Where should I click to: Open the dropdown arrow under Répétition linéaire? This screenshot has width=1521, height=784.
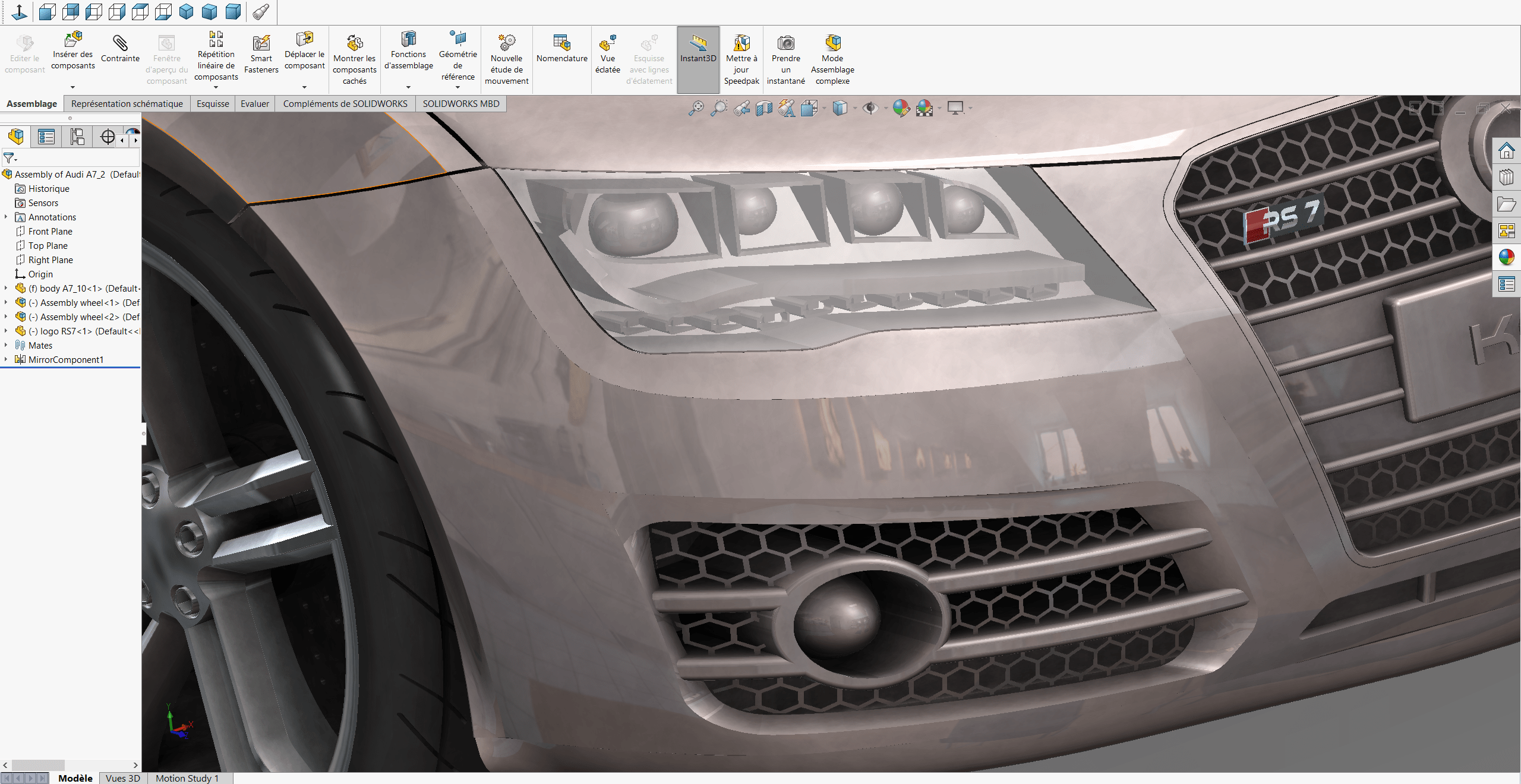pos(216,87)
